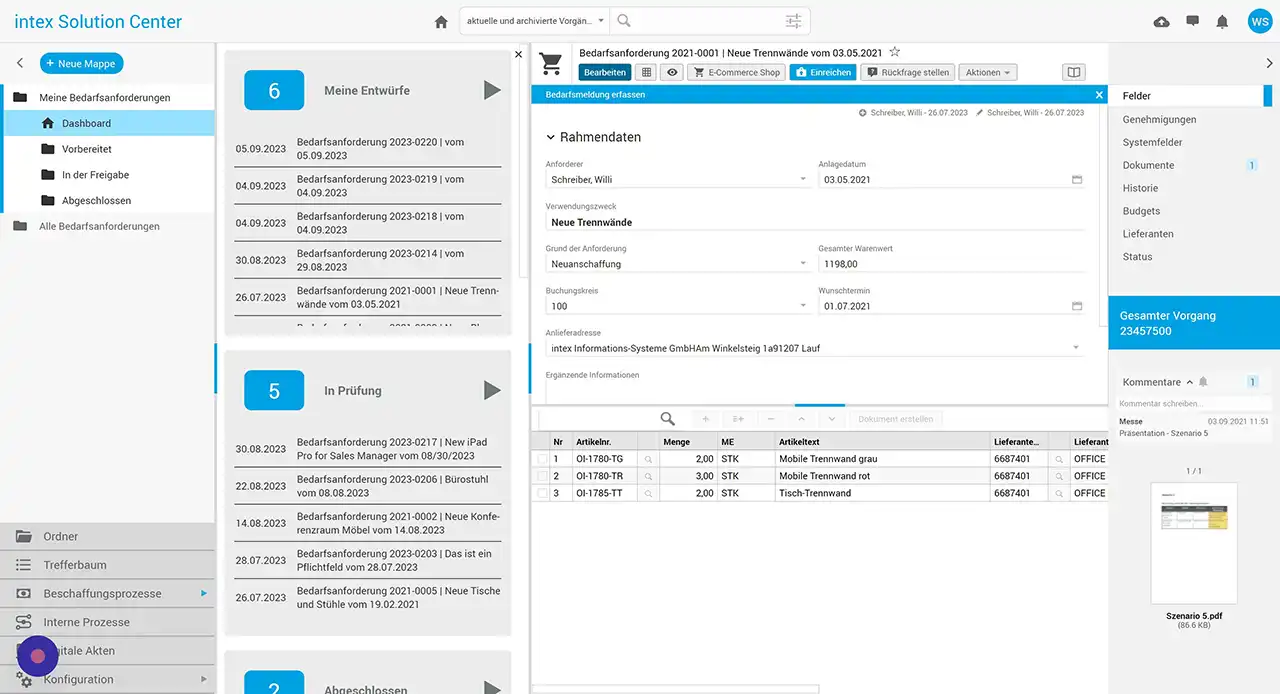This screenshot has height=694, width=1280.
Task: Expand Grund der Anforderung dropdown
Action: pos(803,264)
